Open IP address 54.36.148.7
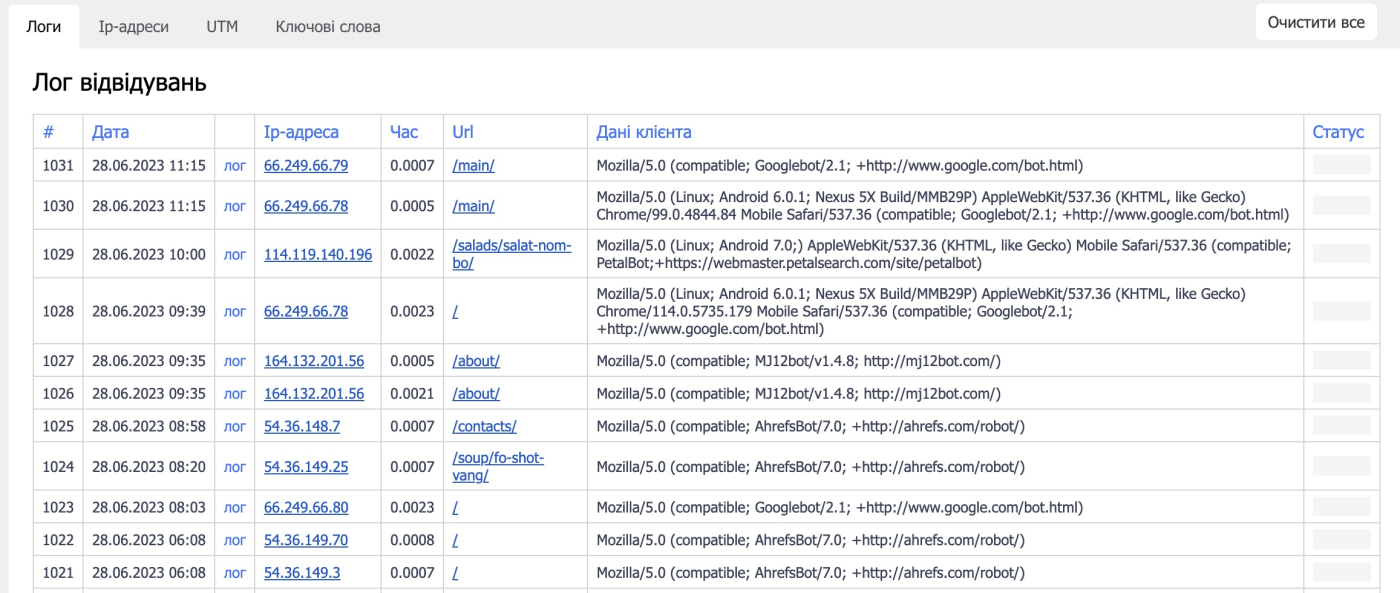 pos(302,427)
